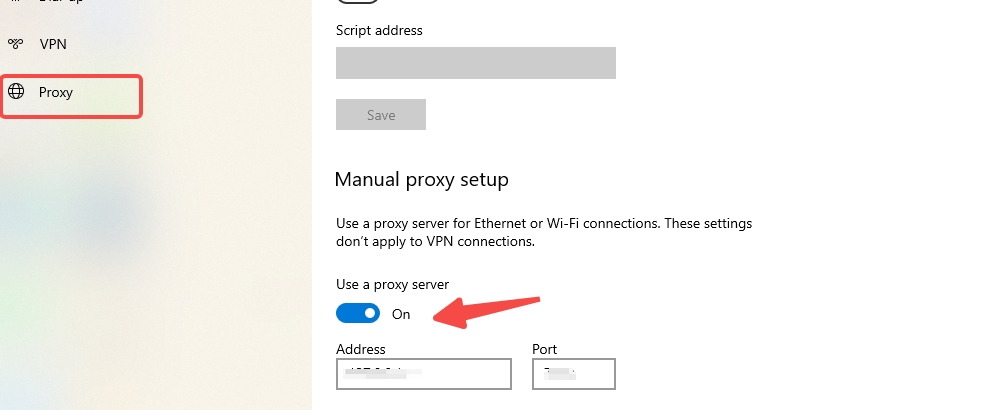Click into the Port number box

point(573,374)
